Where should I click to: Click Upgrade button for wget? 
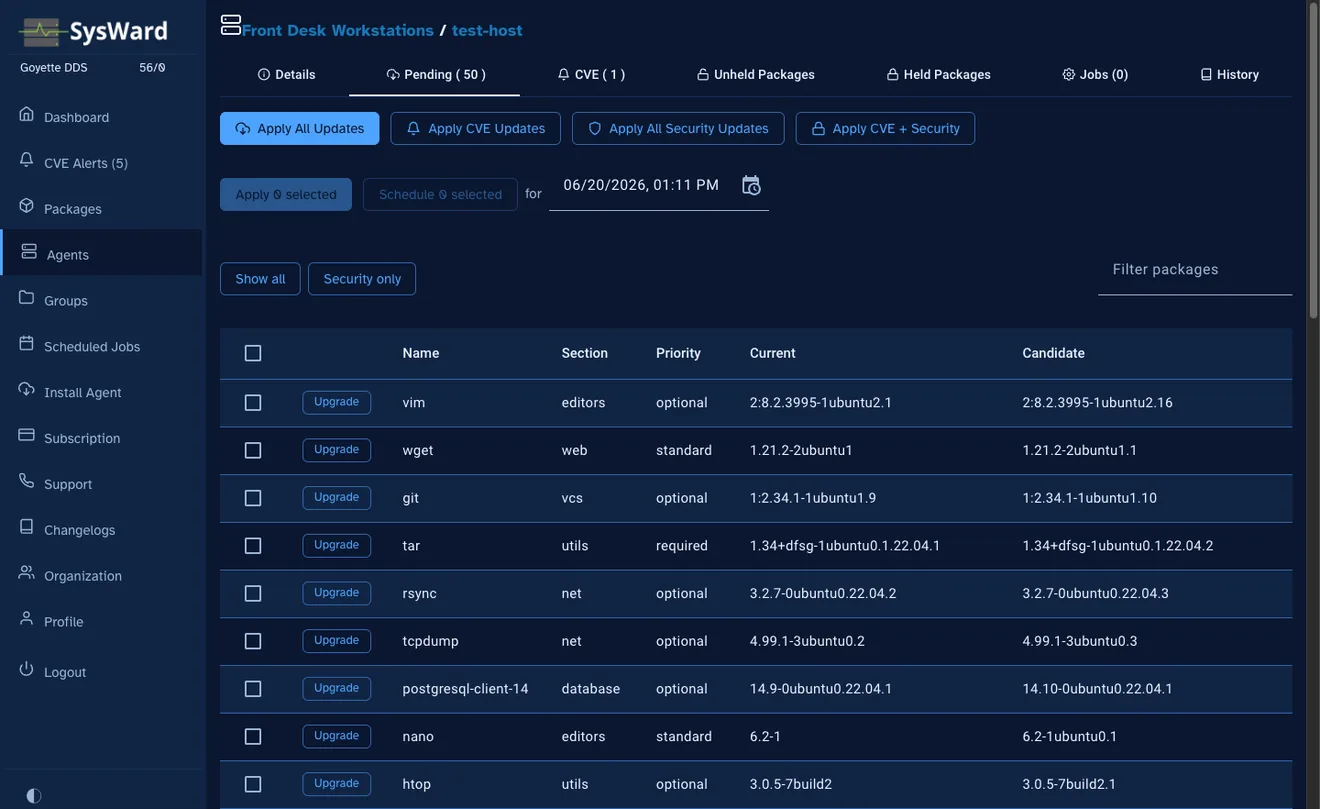click(337, 450)
